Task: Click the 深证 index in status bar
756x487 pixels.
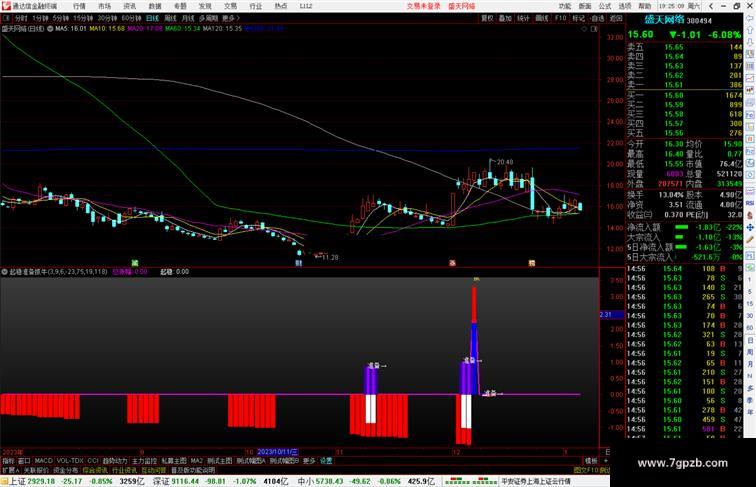Action: (161, 481)
